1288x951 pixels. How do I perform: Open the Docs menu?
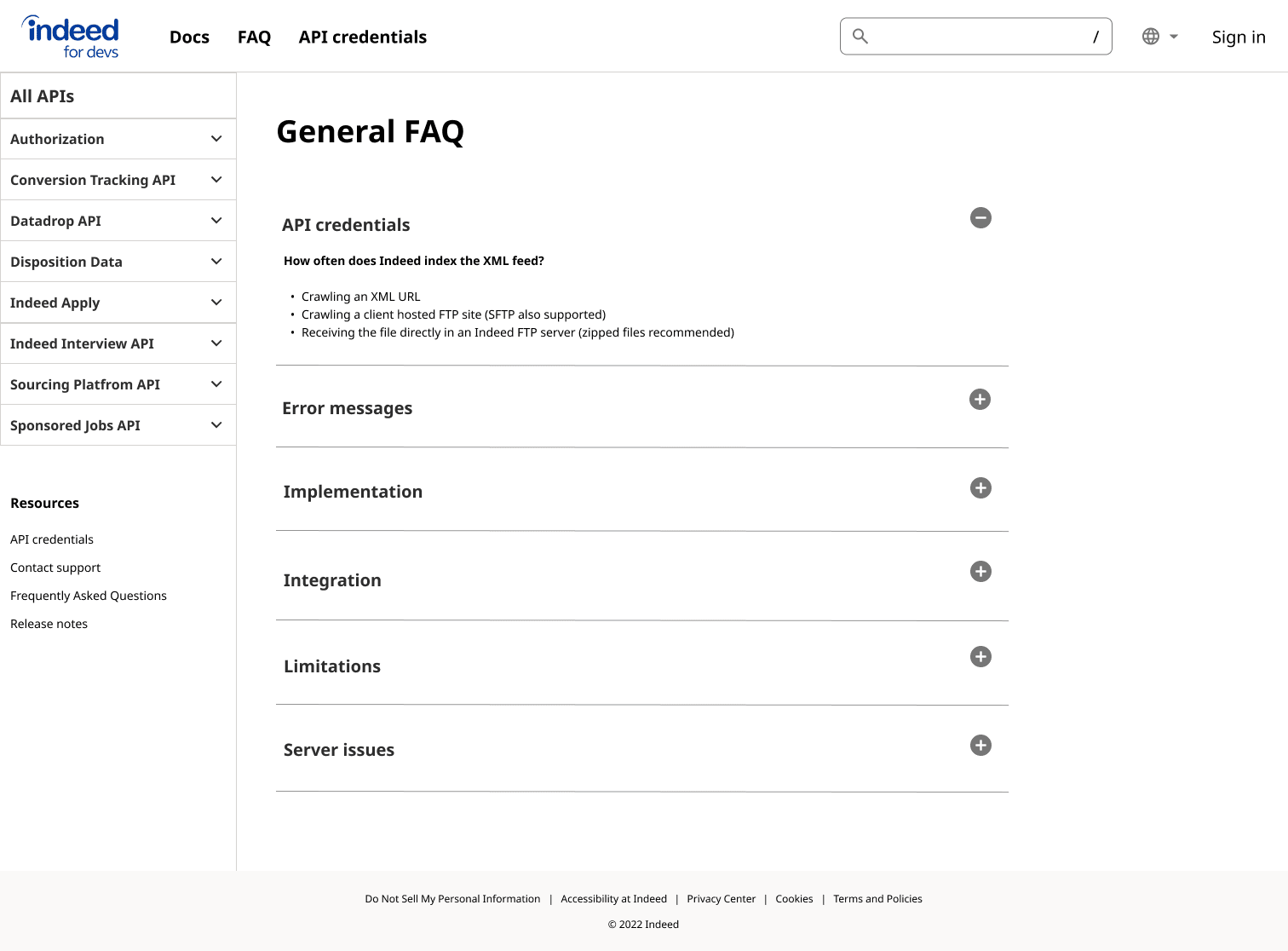click(x=189, y=37)
